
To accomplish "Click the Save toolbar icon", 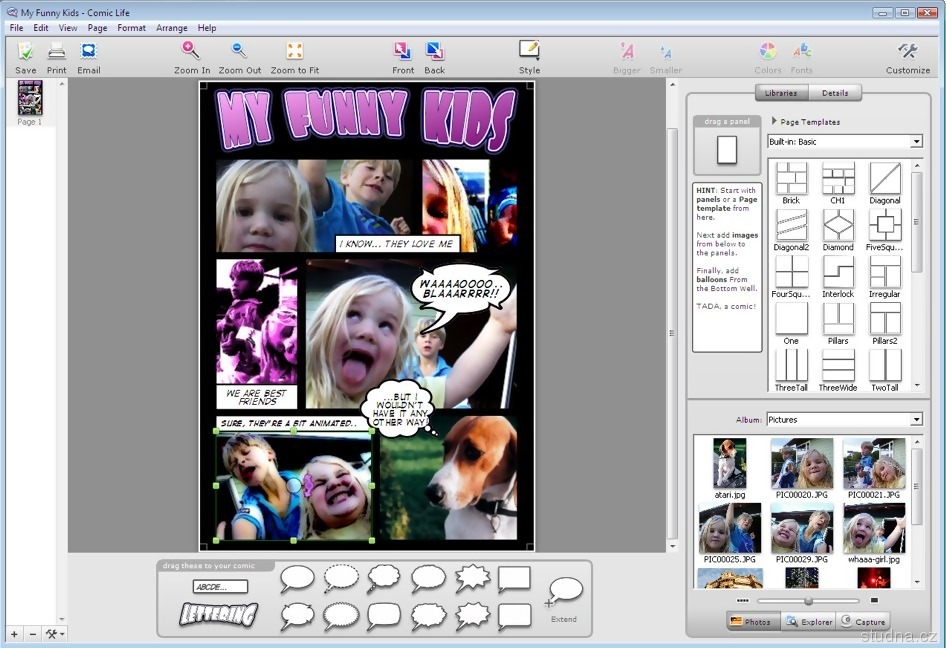I will tap(26, 52).
